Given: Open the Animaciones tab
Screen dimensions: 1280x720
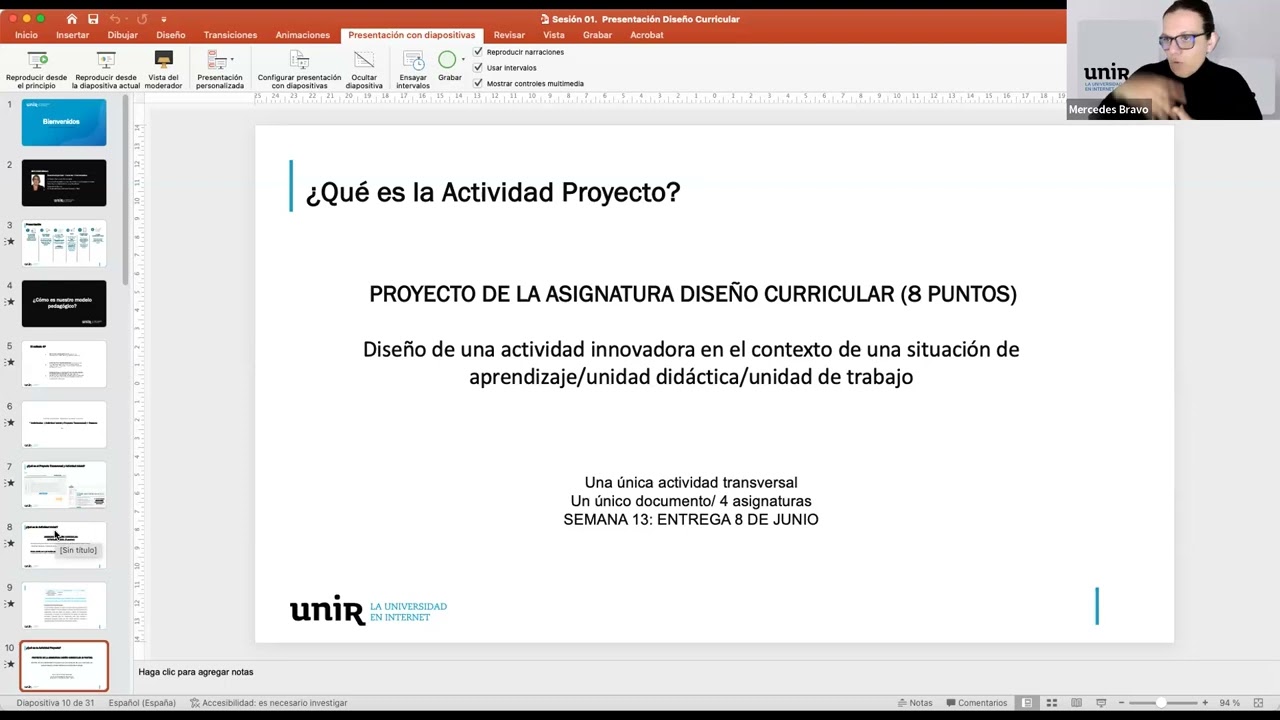Looking at the screenshot, I should tap(302, 35).
